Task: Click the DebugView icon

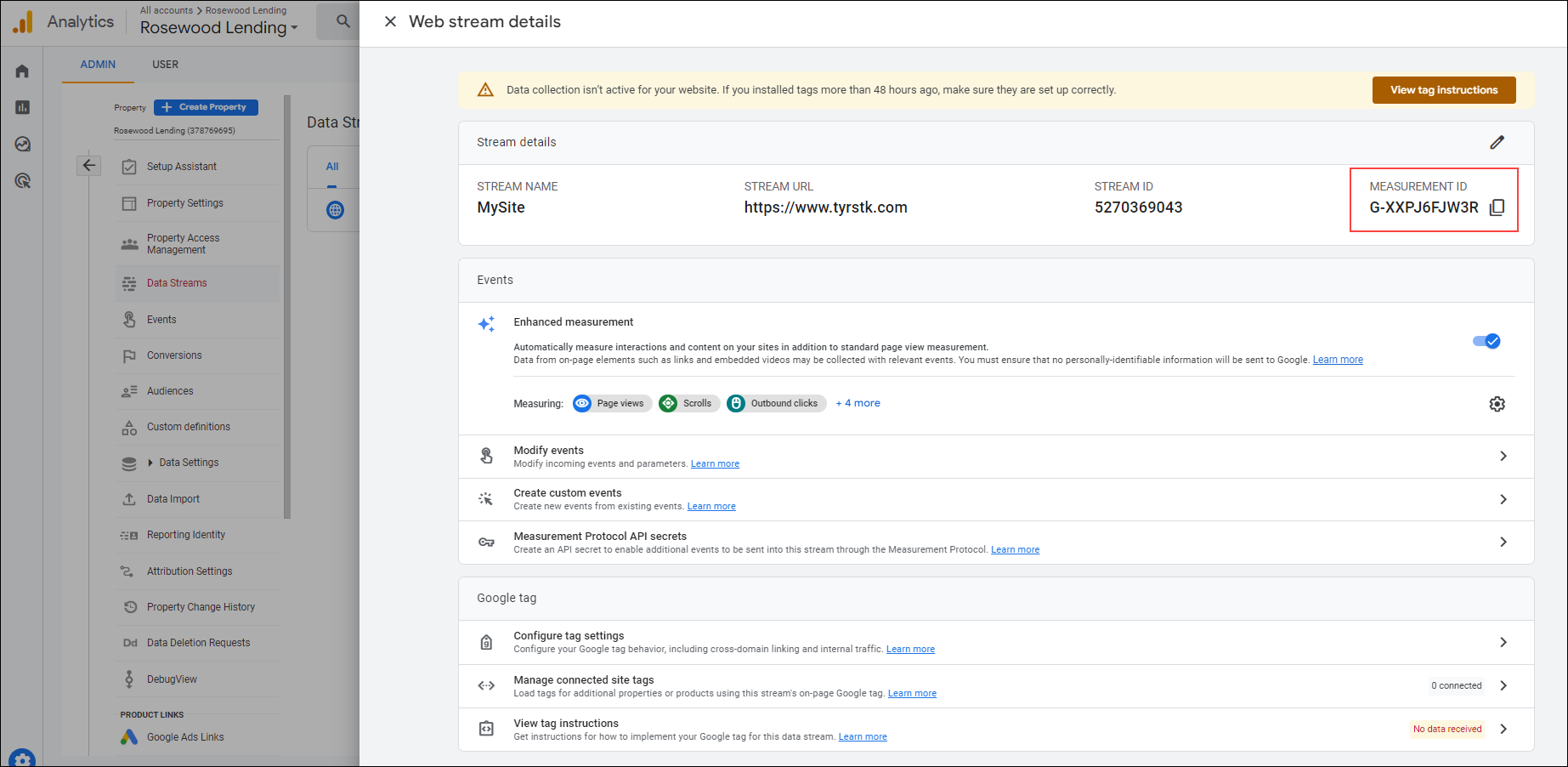Action: tap(129, 679)
